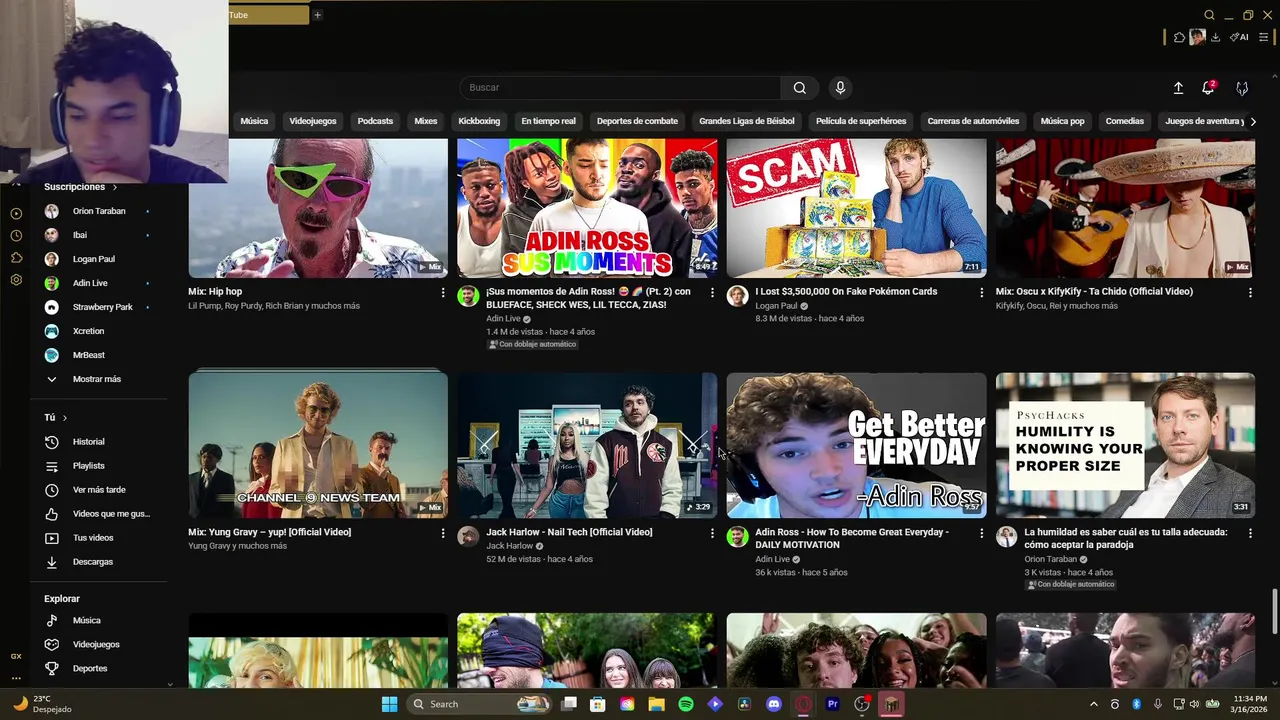Start voice search with the microphone icon
The width and height of the screenshot is (1280, 720).
pyautogui.click(x=840, y=88)
